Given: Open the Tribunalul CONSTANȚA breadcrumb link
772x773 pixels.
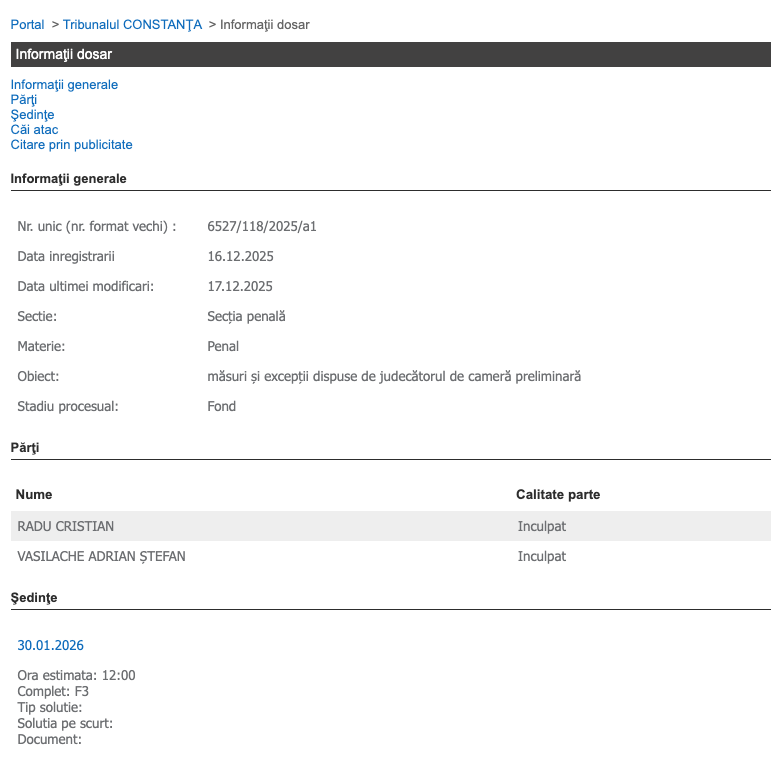Looking at the screenshot, I should (x=132, y=24).
